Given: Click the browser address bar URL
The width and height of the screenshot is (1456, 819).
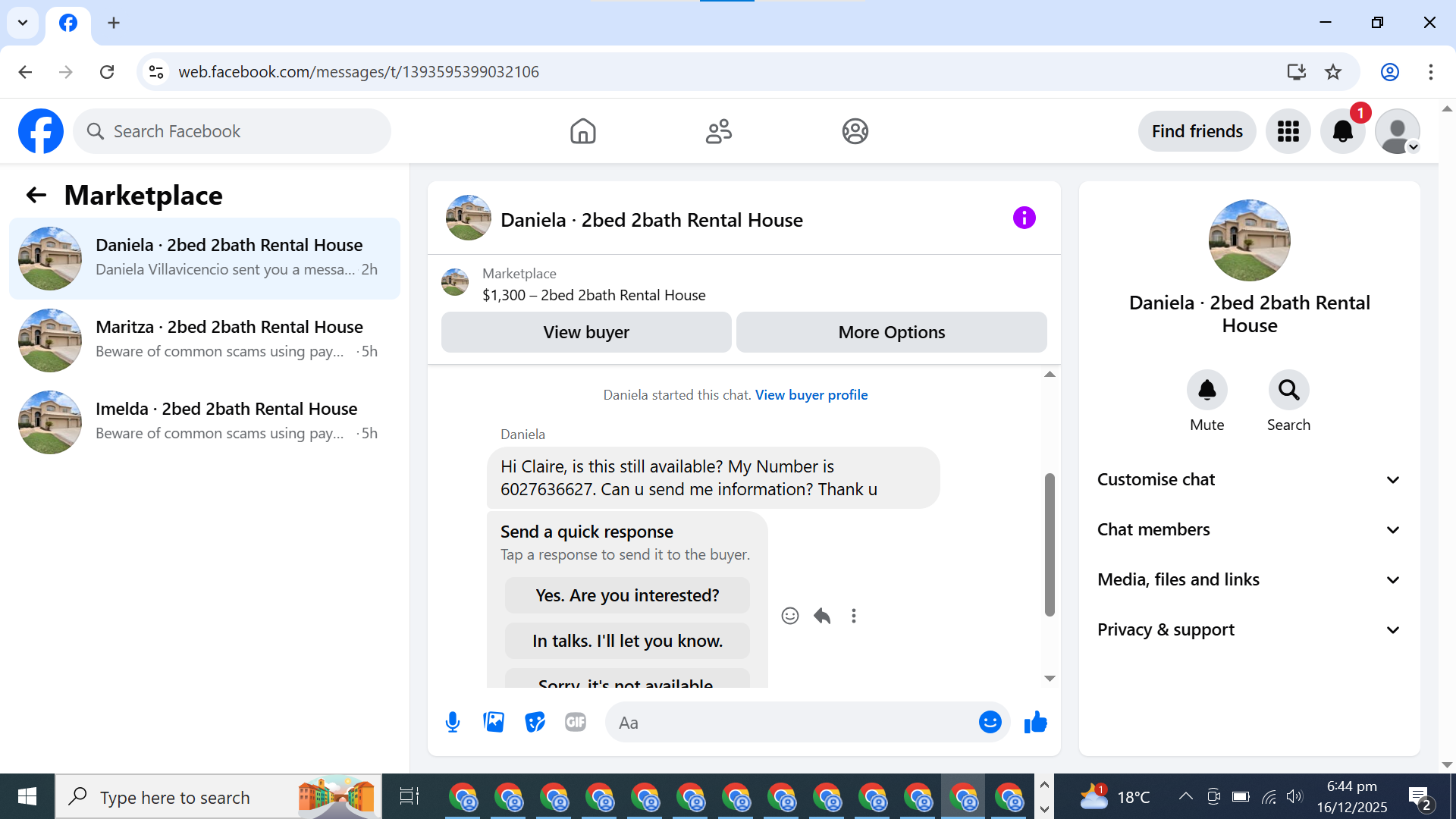Looking at the screenshot, I should point(359,72).
